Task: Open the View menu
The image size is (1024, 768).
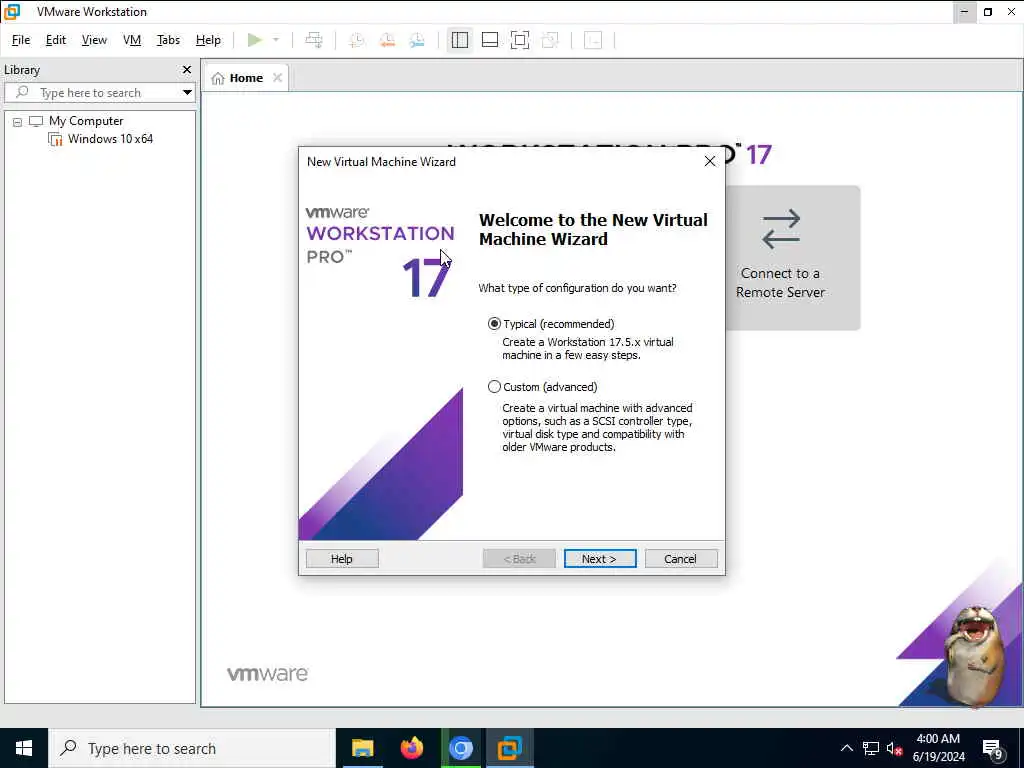Action: 94,40
